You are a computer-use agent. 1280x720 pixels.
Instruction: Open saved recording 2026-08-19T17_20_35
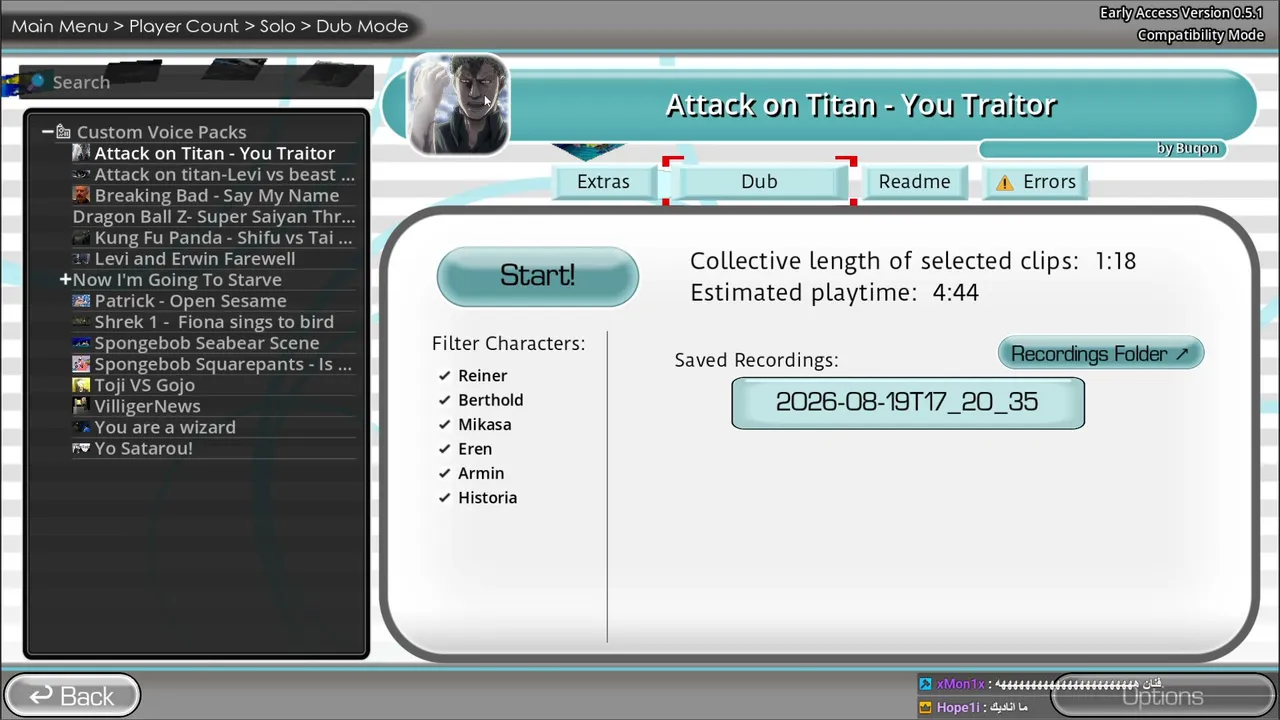pos(908,403)
